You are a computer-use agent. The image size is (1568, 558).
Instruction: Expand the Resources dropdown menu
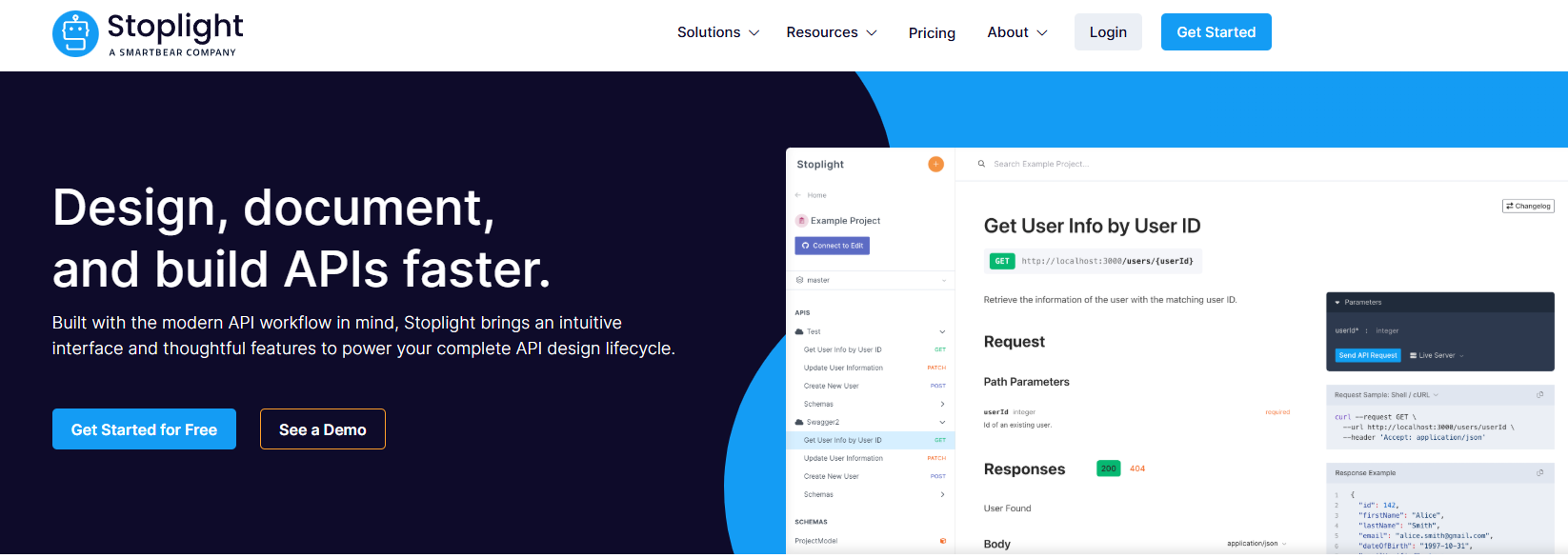(x=831, y=32)
